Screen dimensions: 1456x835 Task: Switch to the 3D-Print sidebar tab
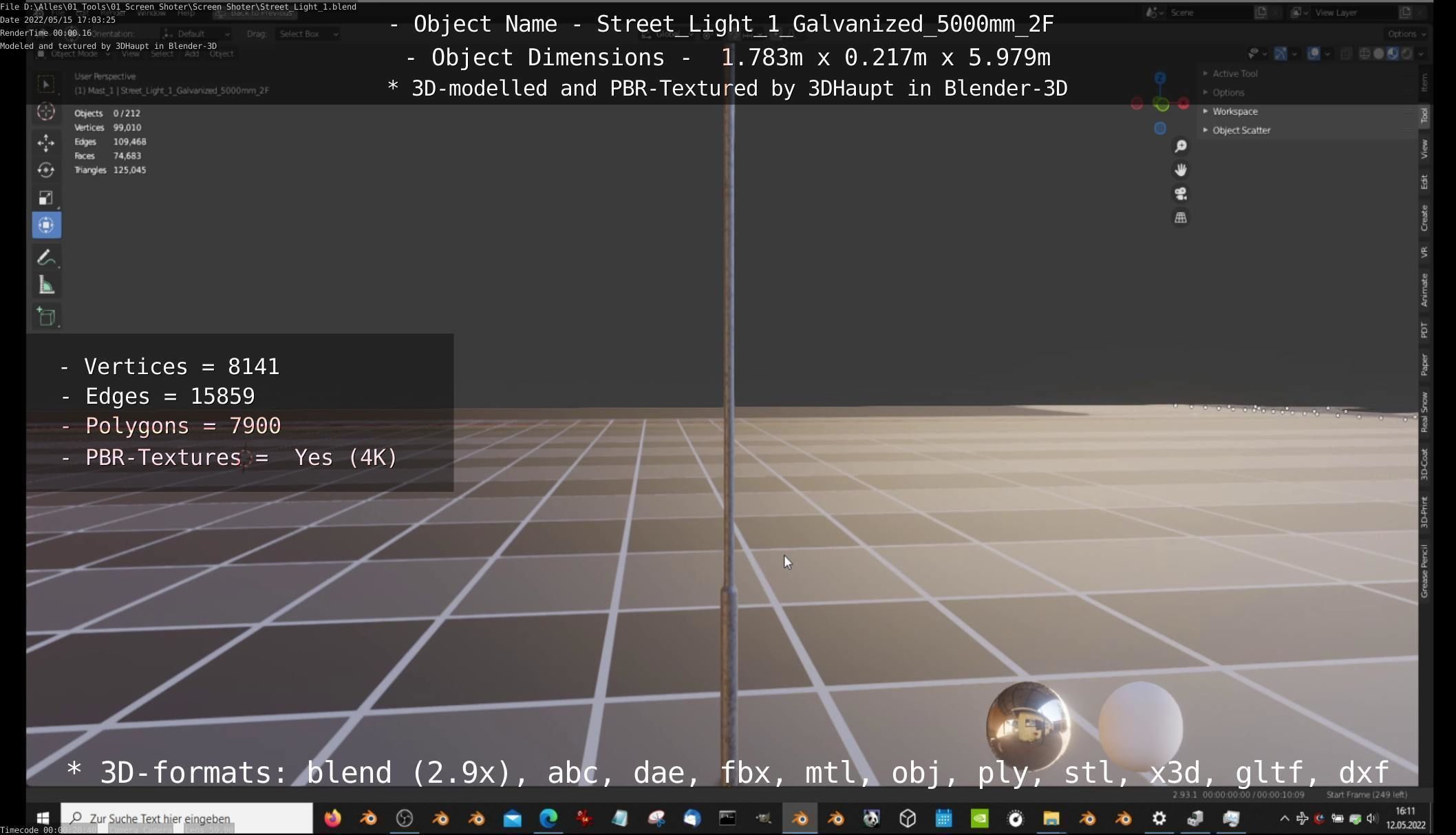click(1424, 512)
